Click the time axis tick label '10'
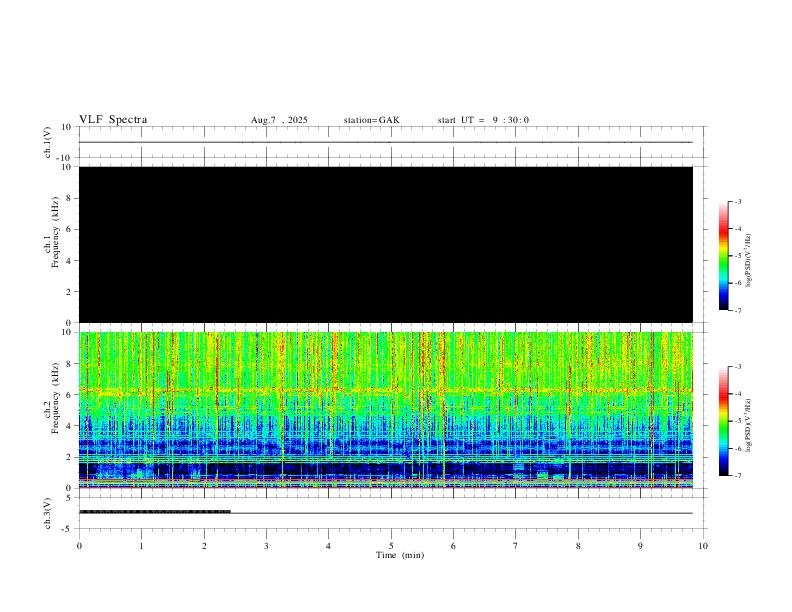The image size is (792, 612). click(703, 546)
